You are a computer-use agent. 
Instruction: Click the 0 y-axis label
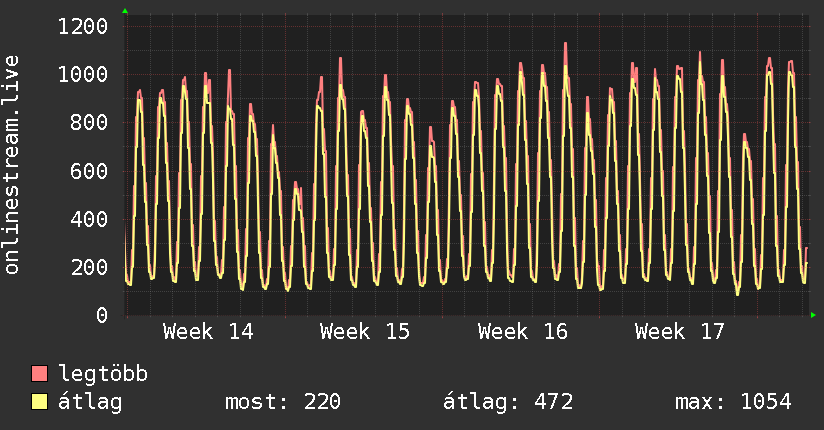click(x=102, y=315)
